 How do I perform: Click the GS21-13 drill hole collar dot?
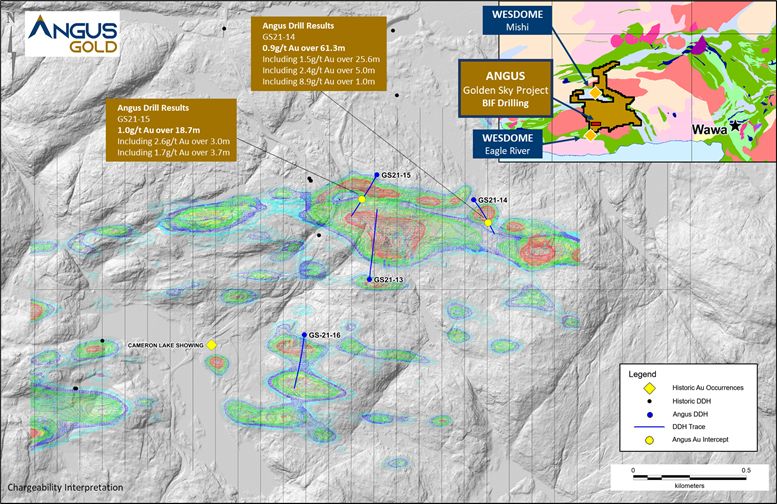pos(370,280)
